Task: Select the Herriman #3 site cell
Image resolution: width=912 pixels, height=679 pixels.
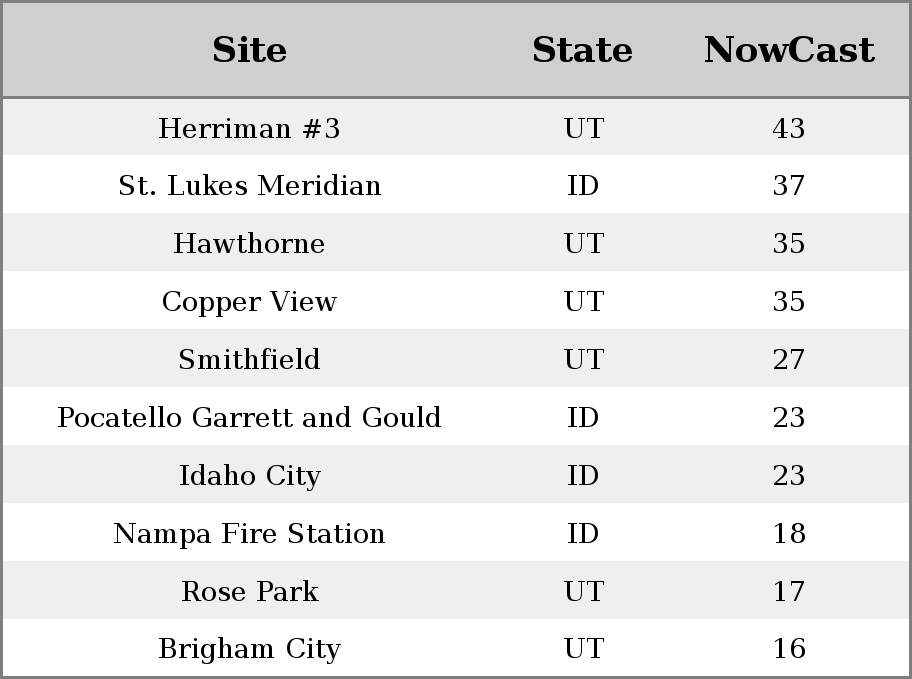Action: 249,128
